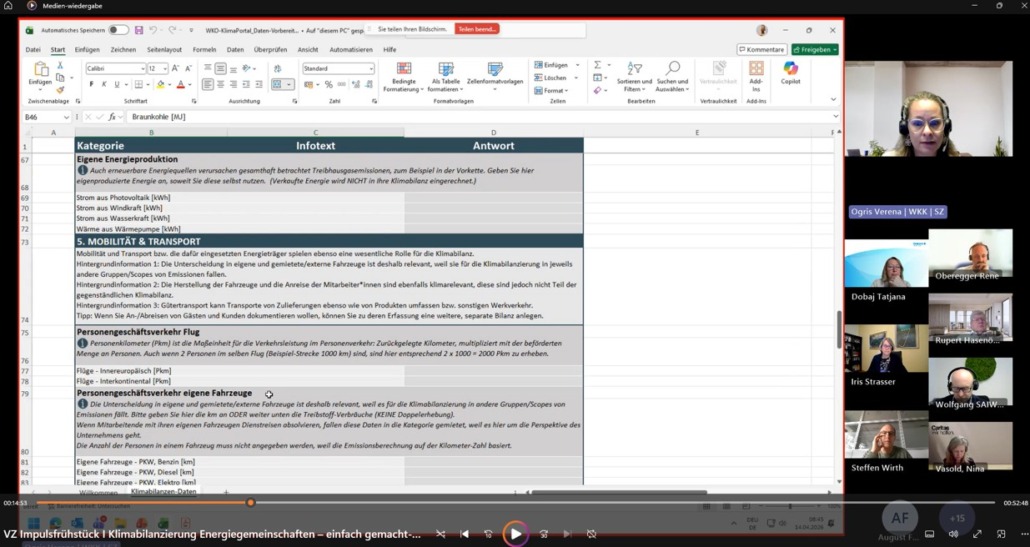Viewport: 1030px width, 547px height.
Task: Click the Teilen beenden button
Action: [x=476, y=29]
